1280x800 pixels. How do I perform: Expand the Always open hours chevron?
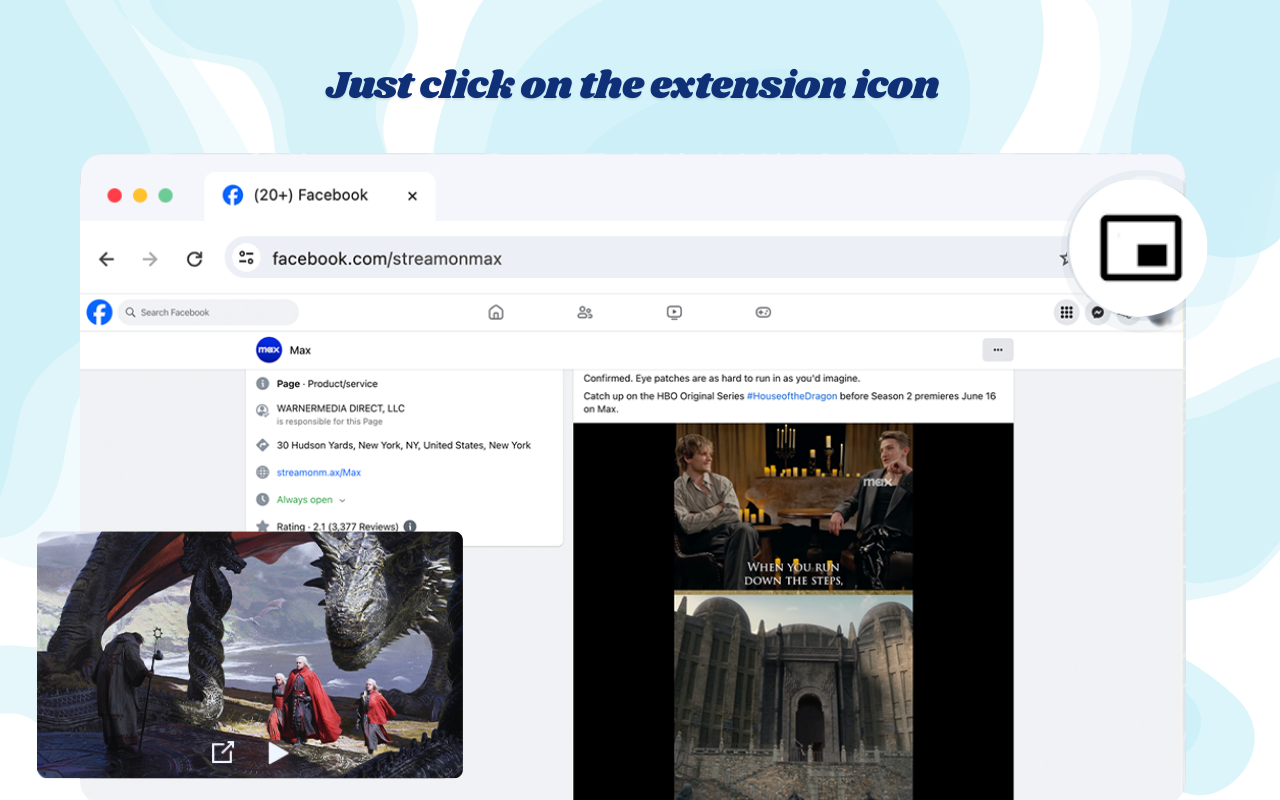[341, 499]
